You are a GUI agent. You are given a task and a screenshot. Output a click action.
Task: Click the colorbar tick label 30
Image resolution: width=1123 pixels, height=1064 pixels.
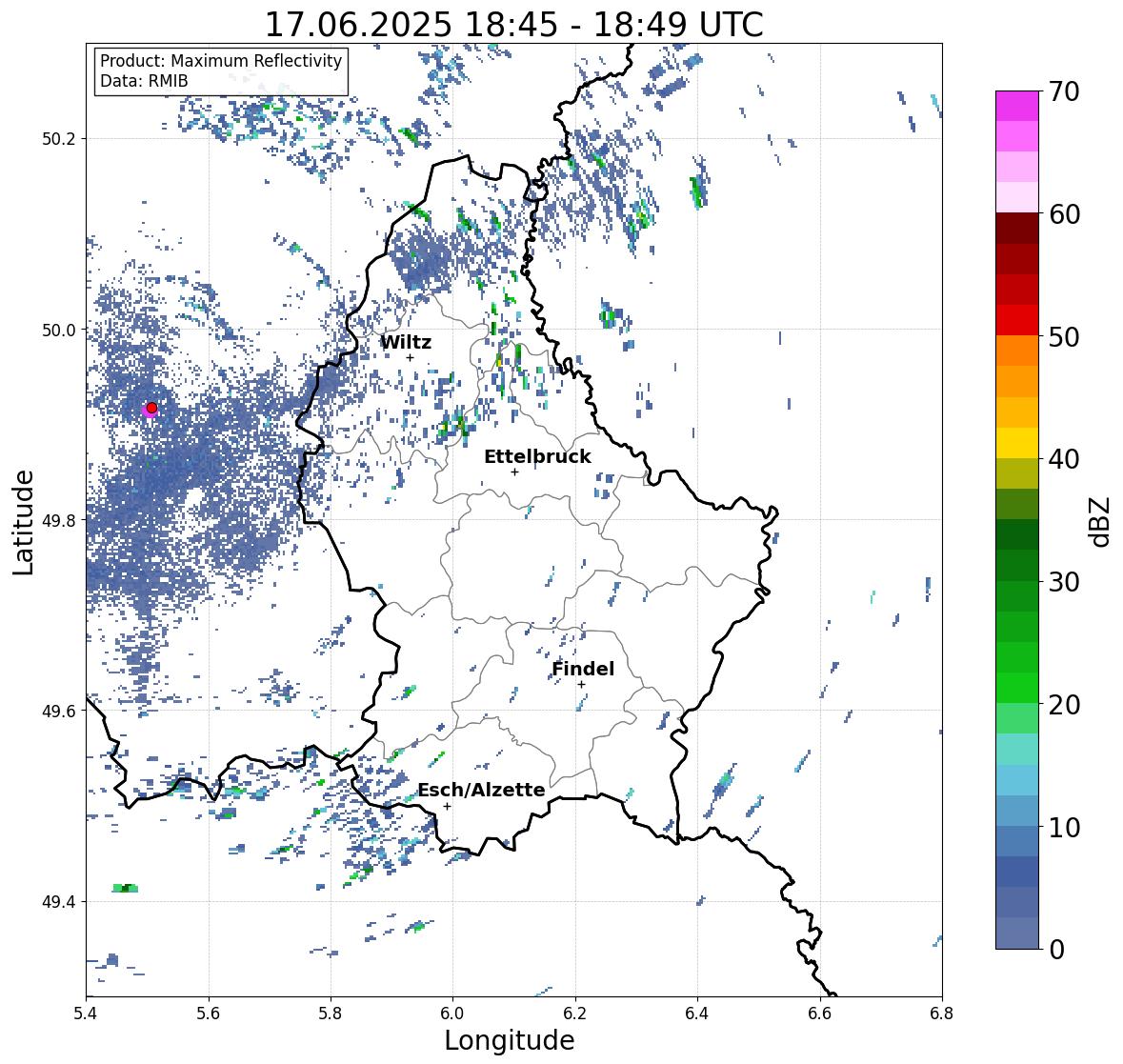pyautogui.click(x=1064, y=582)
